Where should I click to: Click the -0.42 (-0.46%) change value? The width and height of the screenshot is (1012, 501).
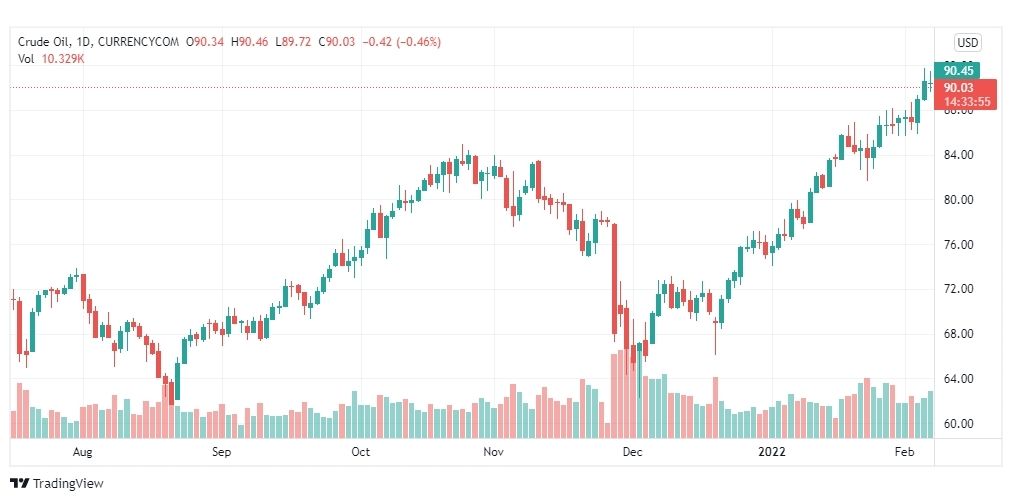[402, 43]
